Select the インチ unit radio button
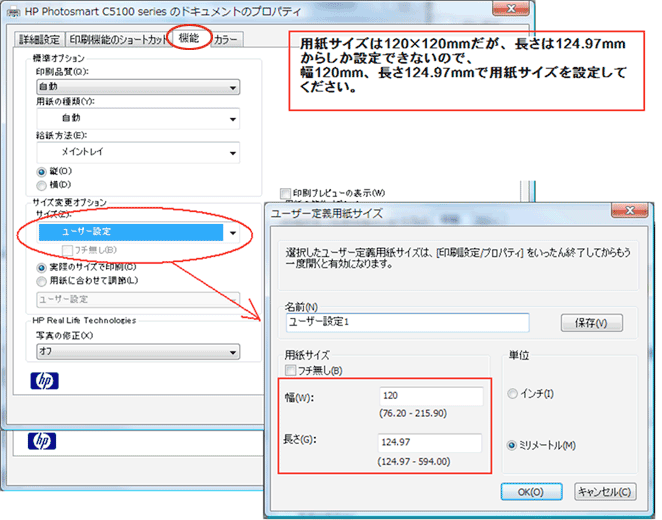 [512, 394]
